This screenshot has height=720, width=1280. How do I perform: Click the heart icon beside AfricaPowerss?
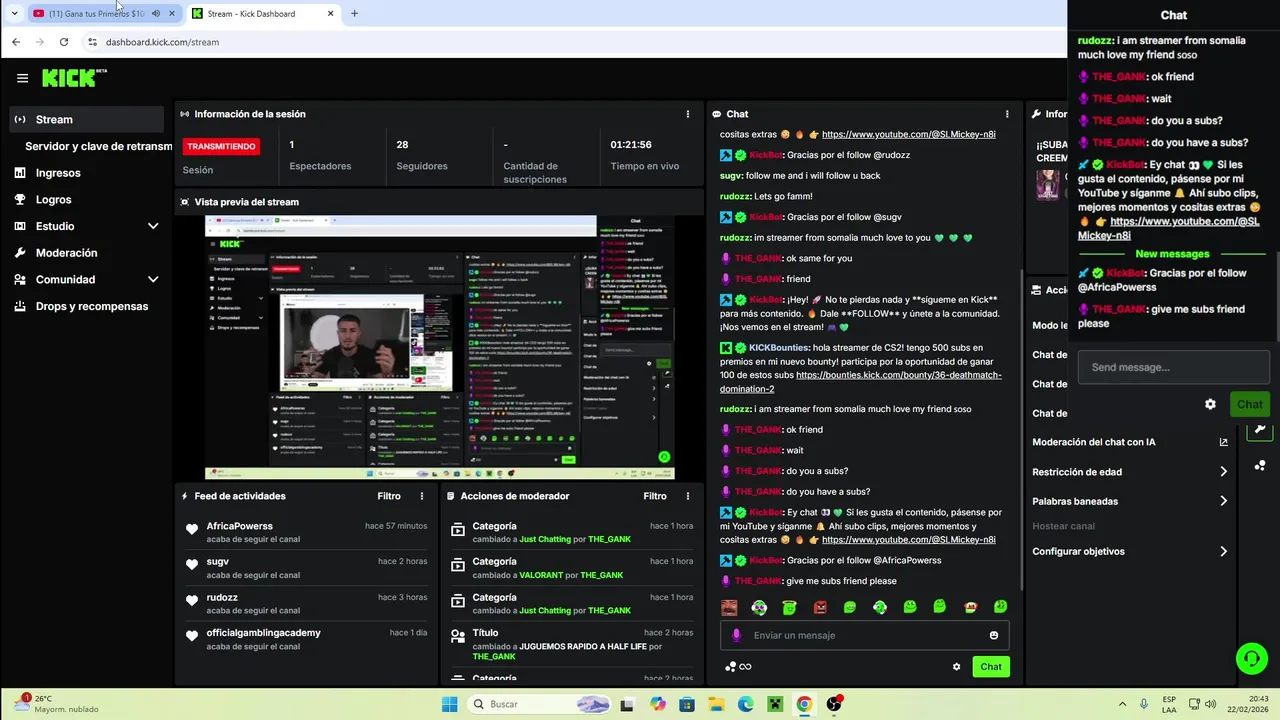(x=192, y=530)
